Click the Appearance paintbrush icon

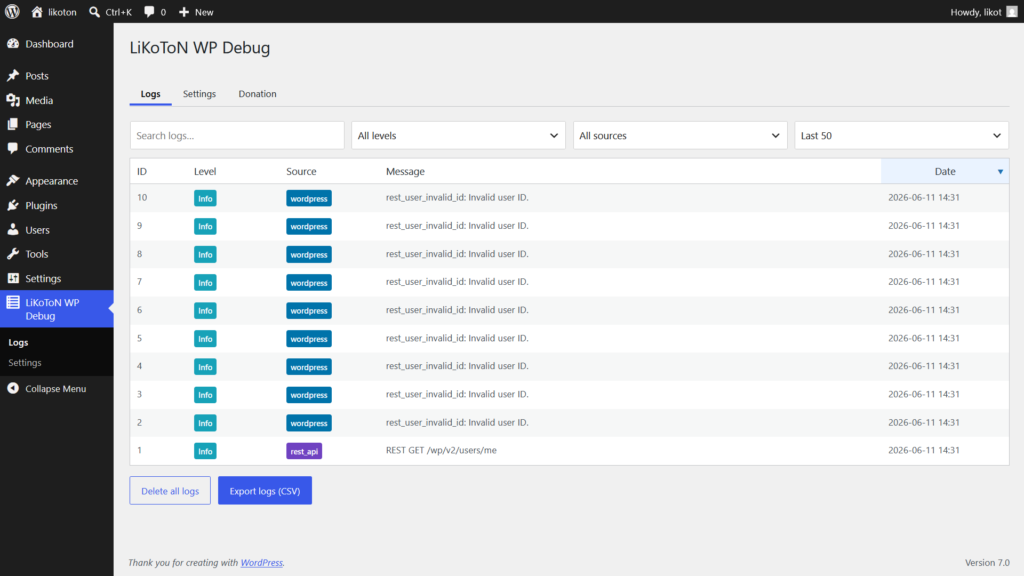click(13, 181)
